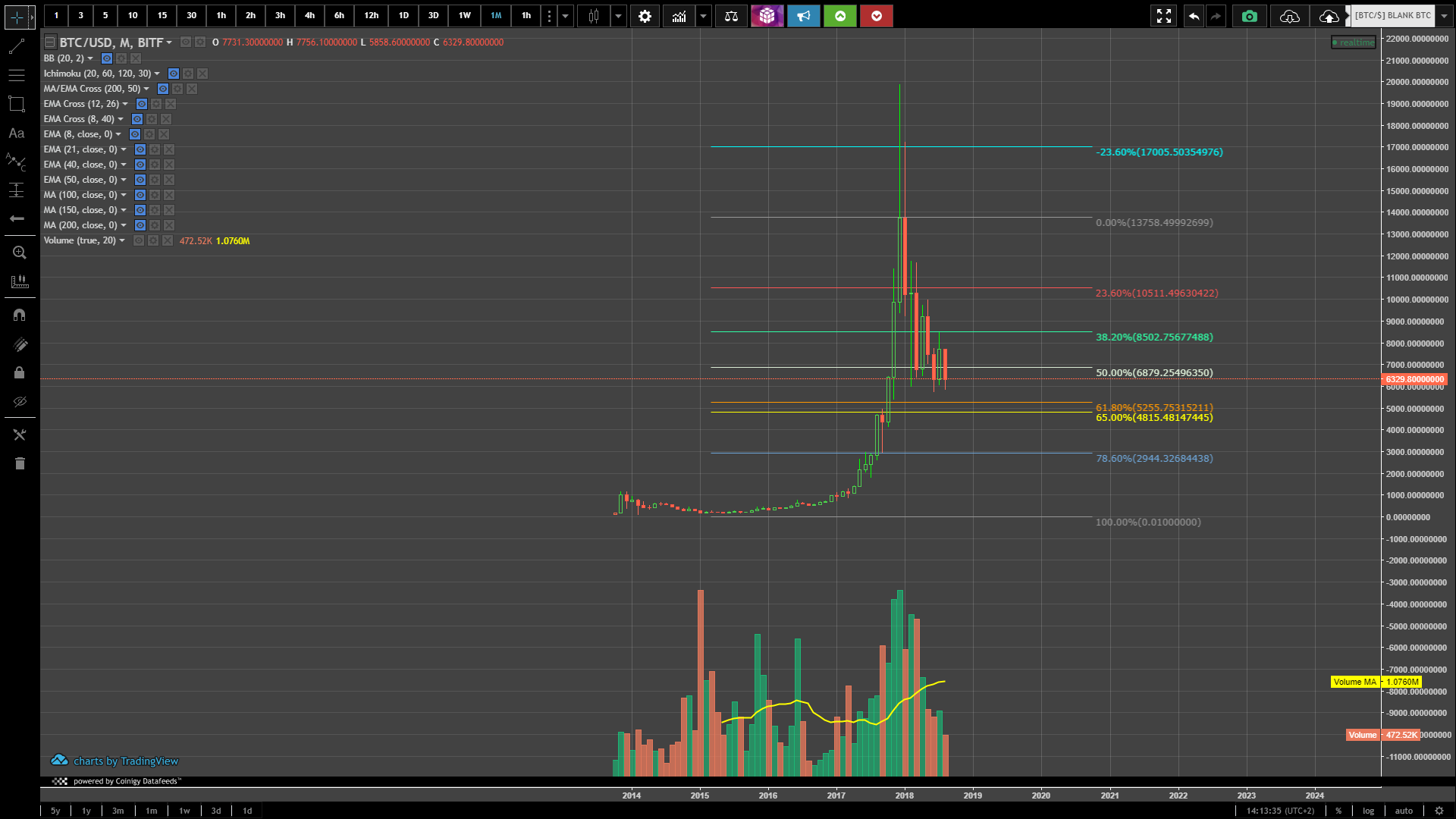Click the compare scales icon

coord(731,16)
